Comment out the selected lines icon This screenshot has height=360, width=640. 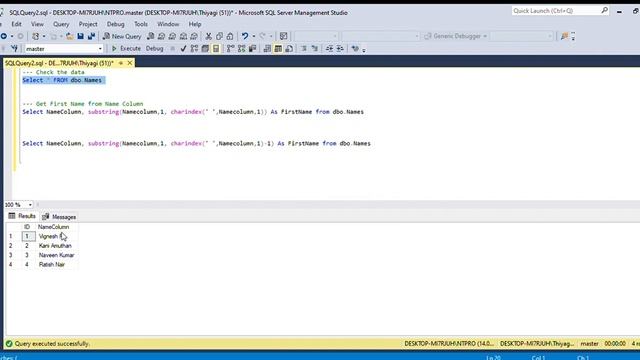coord(304,49)
